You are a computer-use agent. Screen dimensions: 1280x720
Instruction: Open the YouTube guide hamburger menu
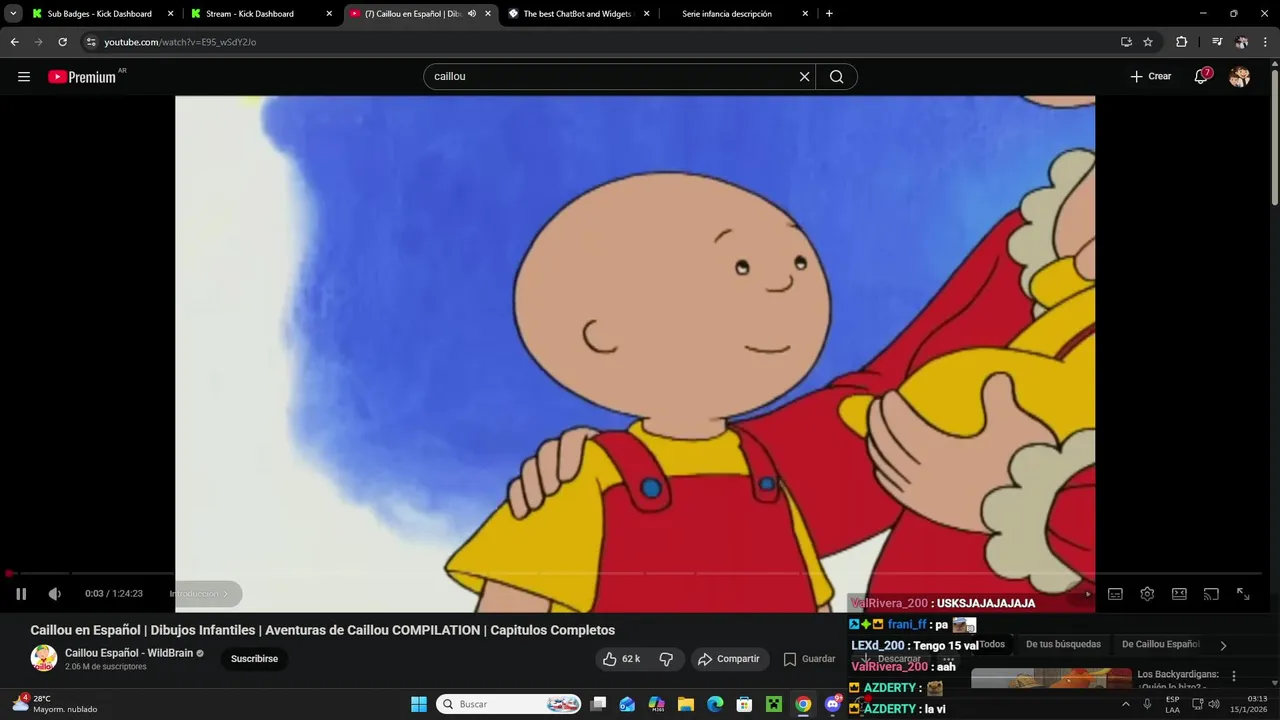click(x=24, y=77)
